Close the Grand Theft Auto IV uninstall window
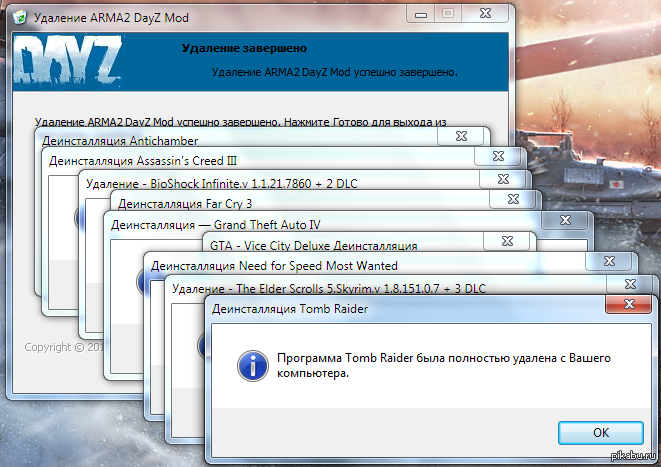The width and height of the screenshot is (661, 467). click(x=565, y=220)
